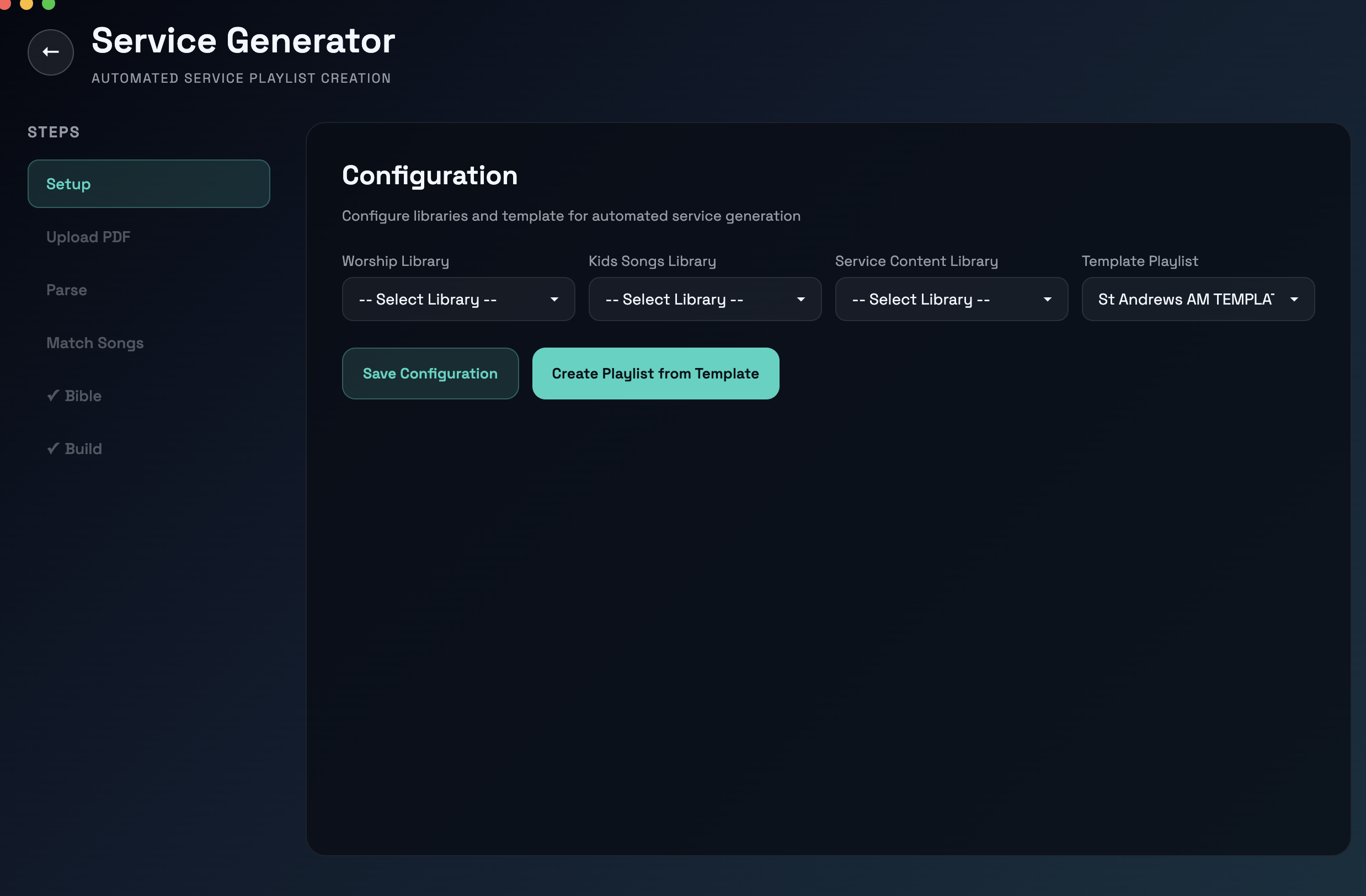Open the Worship Library selector
1366x896 pixels.
click(x=458, y=299)
